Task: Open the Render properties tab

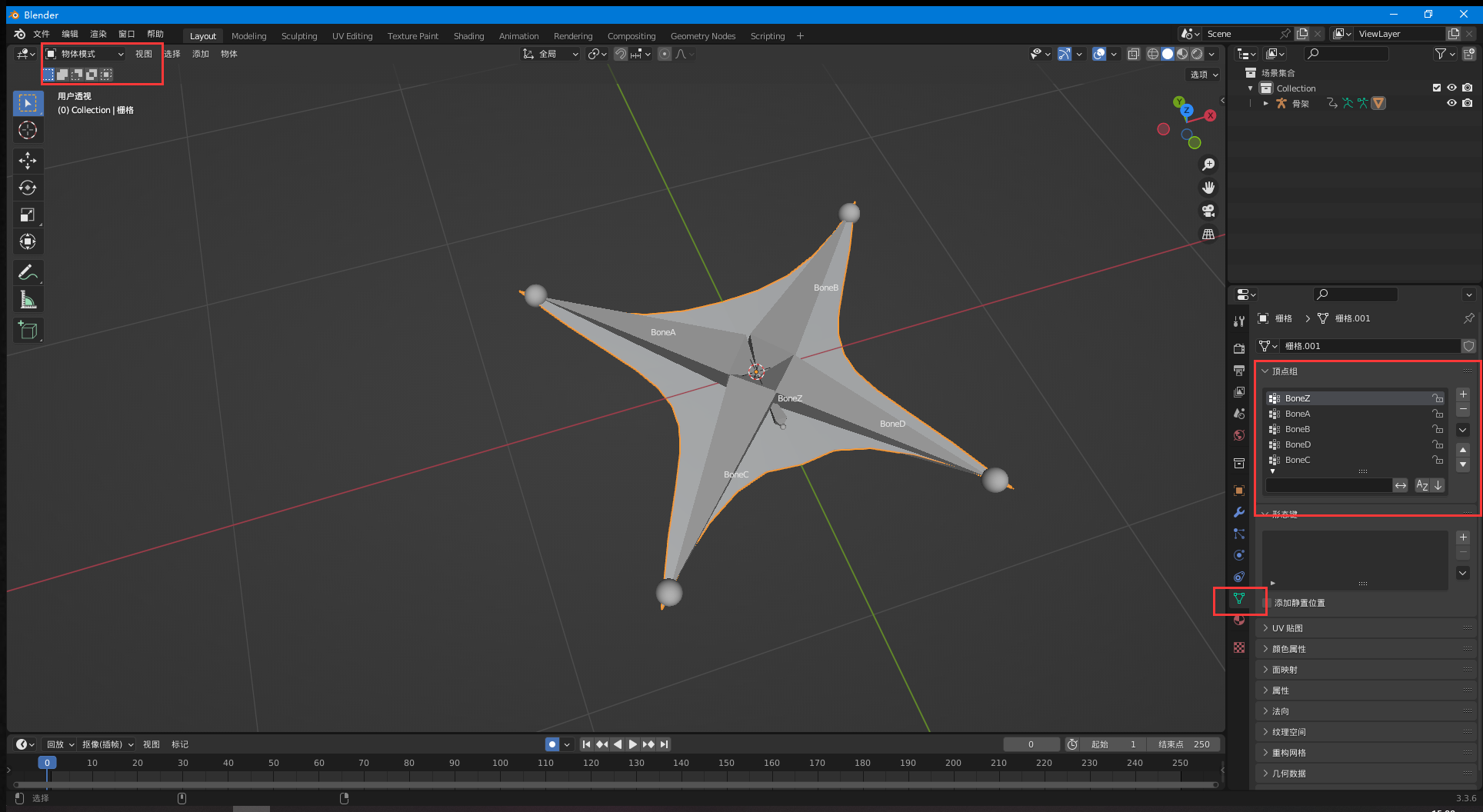Action: point(1238,349)
